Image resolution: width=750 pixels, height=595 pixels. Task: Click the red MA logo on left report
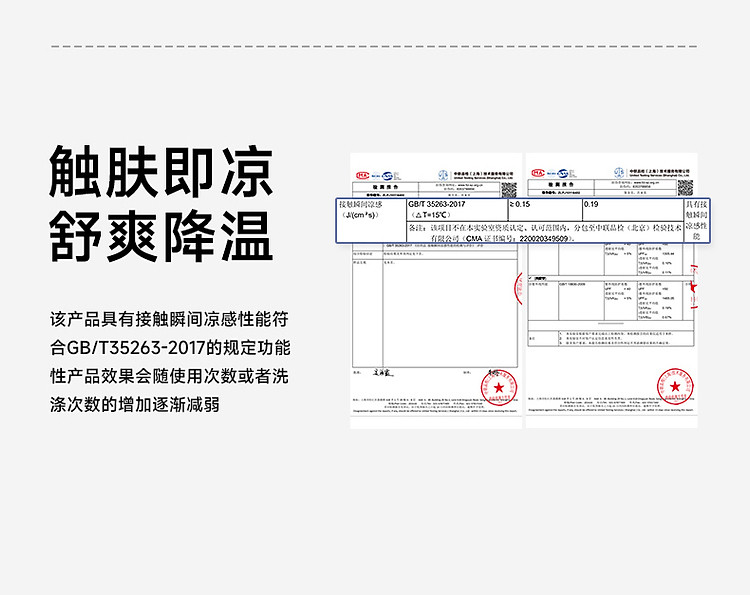[363, 174]
